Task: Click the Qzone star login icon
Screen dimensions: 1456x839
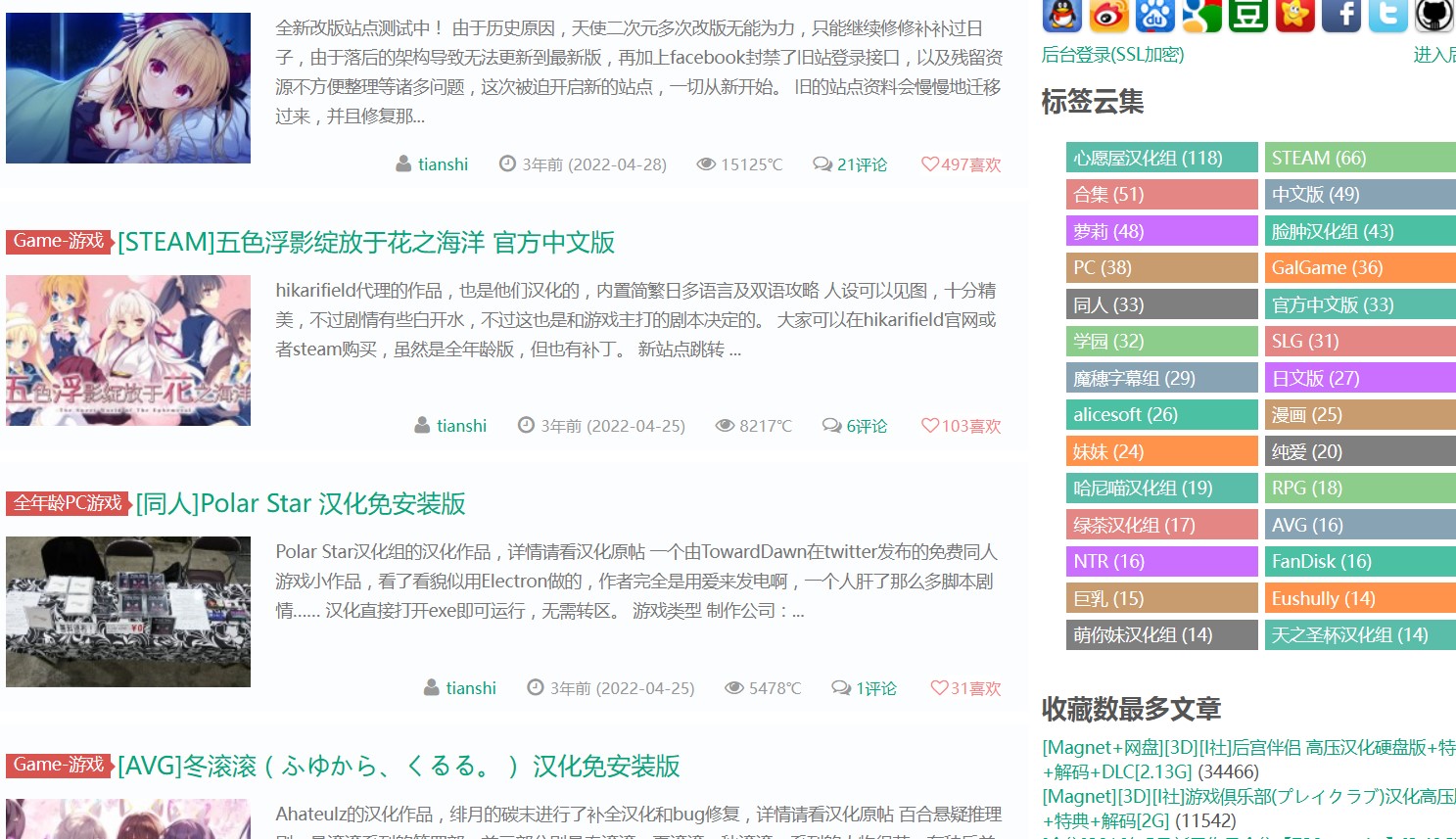Action: 1294,15
